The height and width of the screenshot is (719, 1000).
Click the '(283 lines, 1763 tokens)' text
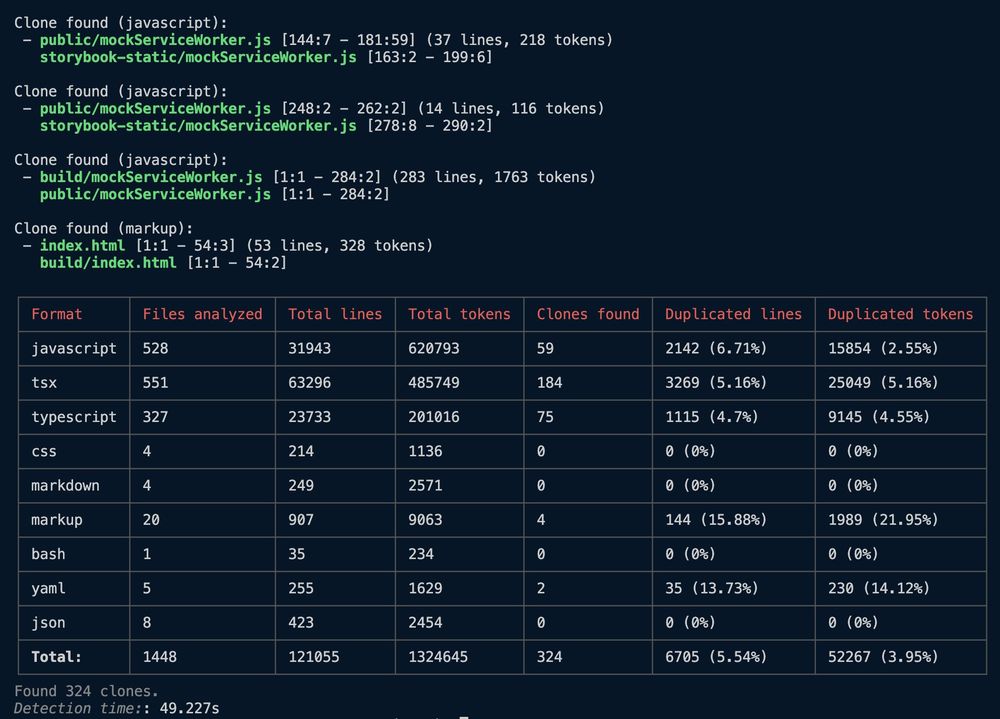[494, 177]
